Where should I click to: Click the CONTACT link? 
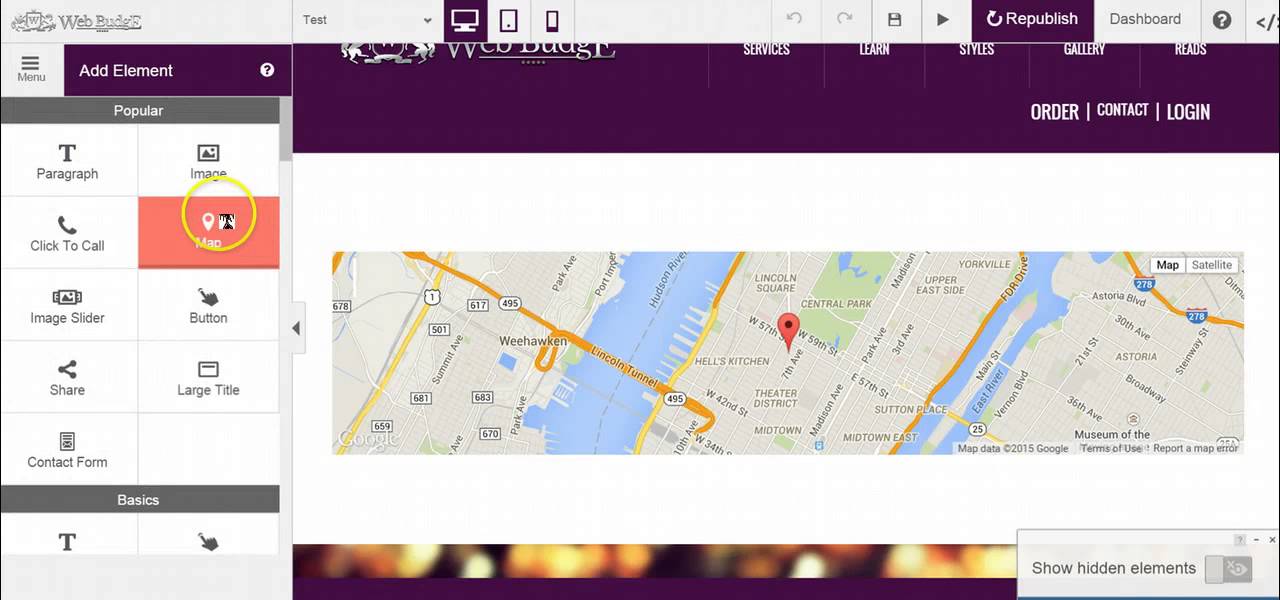1122,110
